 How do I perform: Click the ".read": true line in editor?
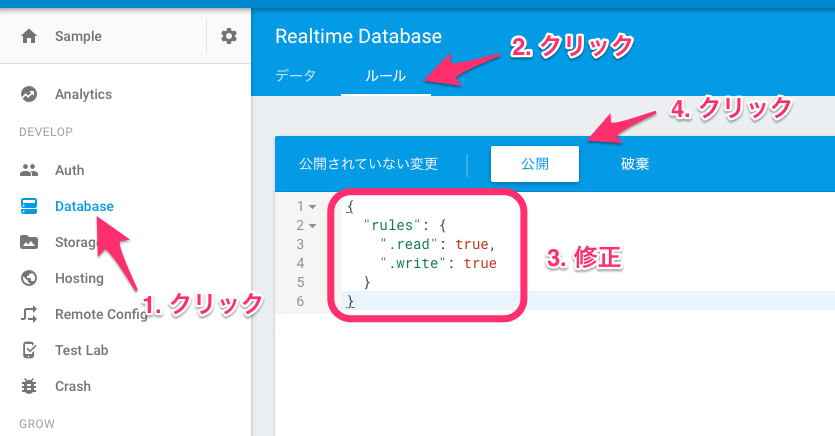(x=438, y=244)
